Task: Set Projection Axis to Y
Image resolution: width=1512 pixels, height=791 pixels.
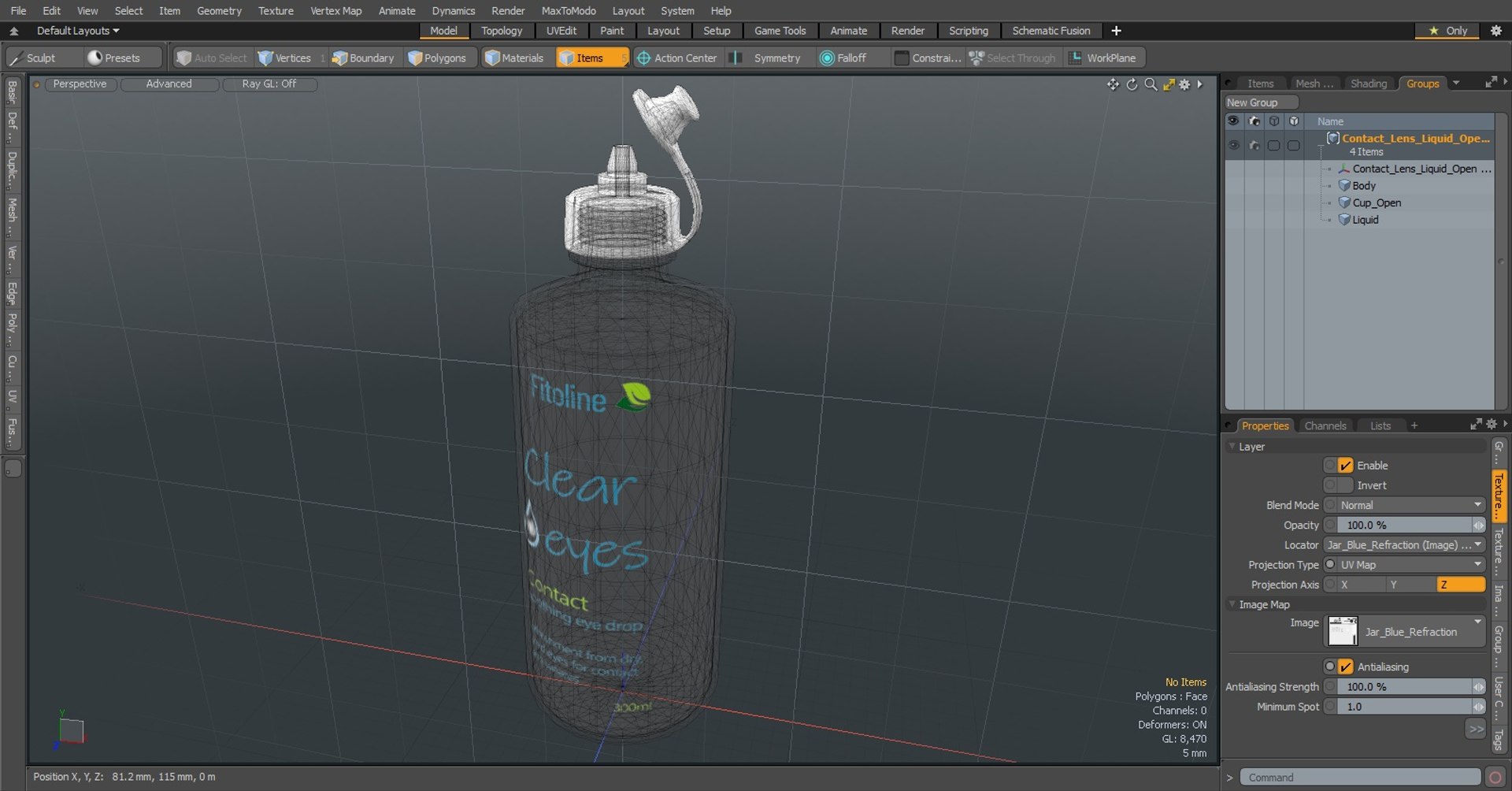Action: (x=1410, y=585)
